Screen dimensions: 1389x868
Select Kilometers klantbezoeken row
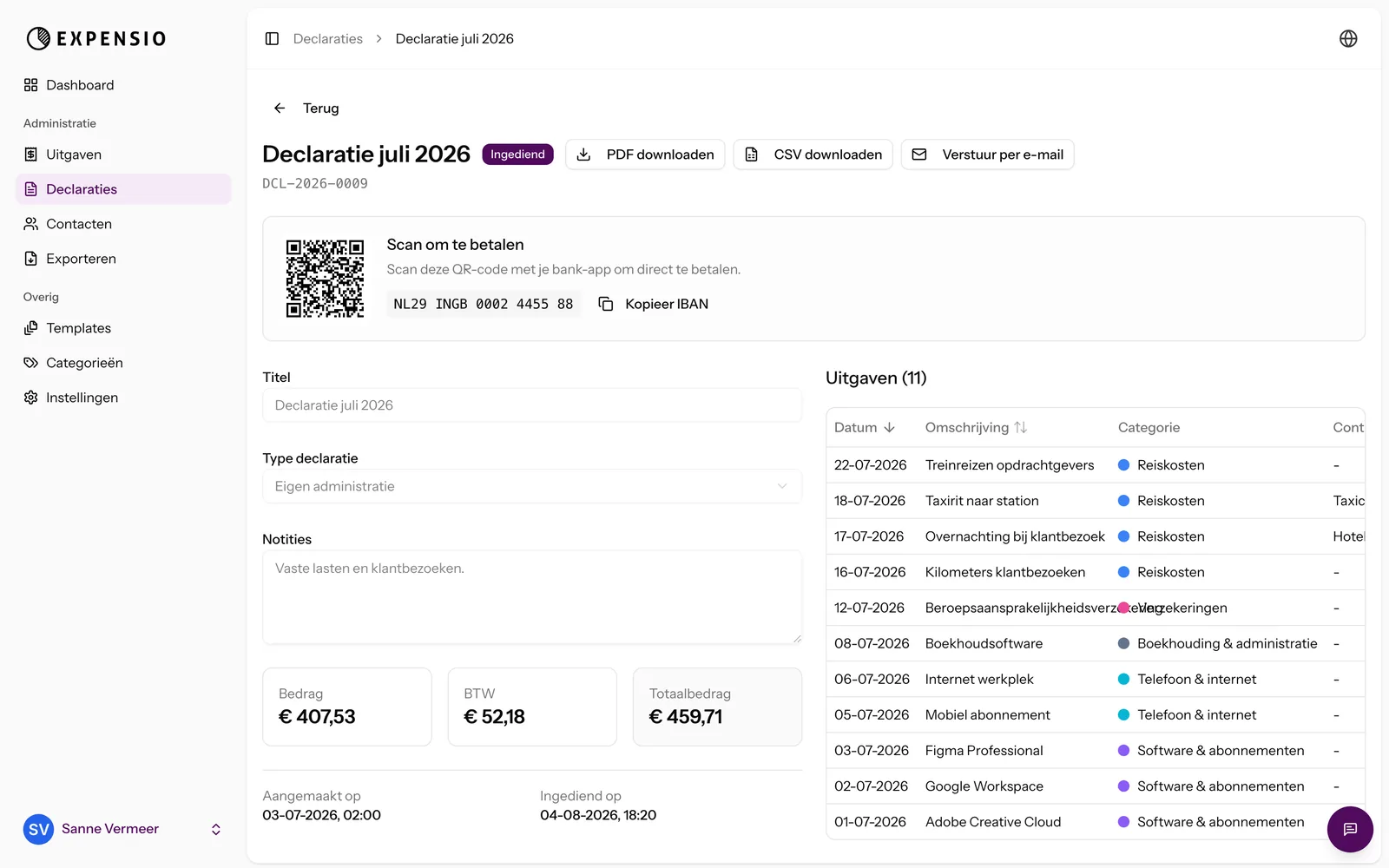pyautogui.click(x=1096, y=572)
